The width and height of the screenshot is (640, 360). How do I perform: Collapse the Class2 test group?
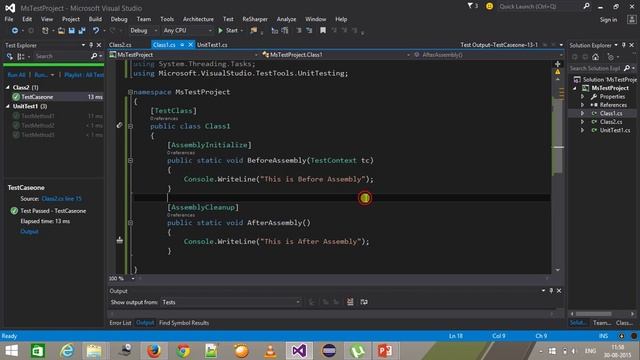(8, 87)
